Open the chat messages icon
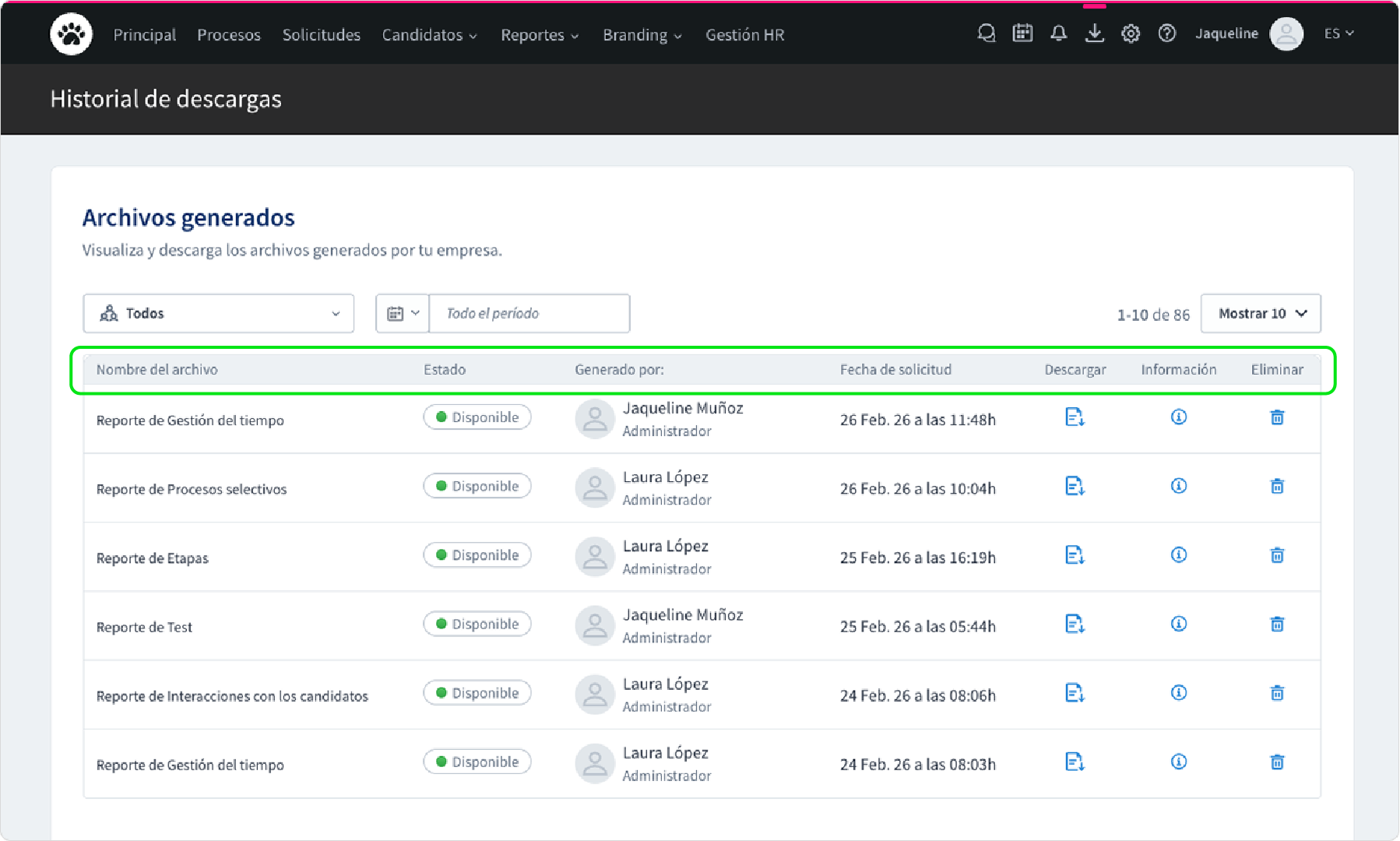The image size is (1400, 841). coord(987,33)
